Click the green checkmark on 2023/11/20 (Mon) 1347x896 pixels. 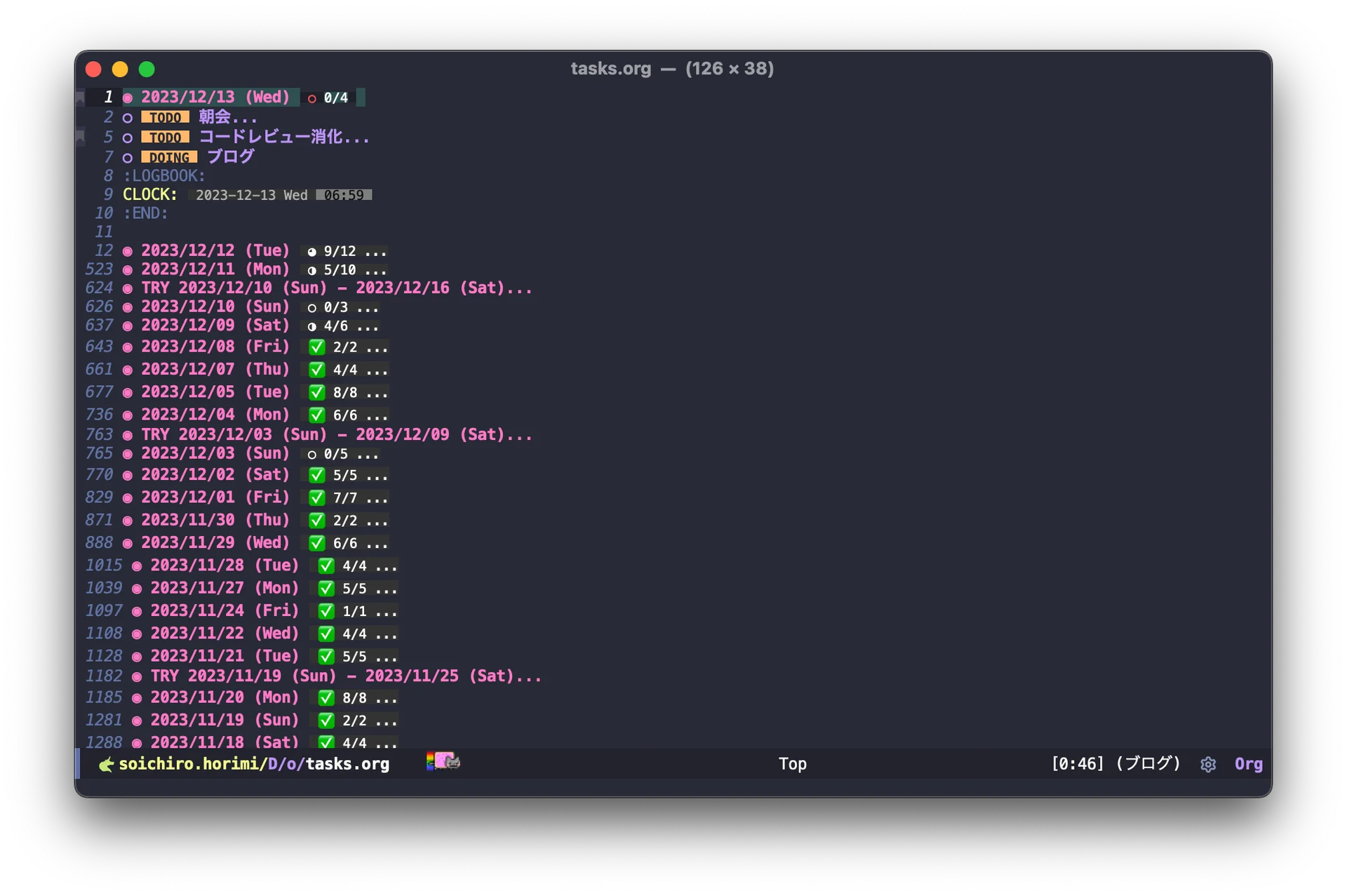pyautogui.click(x=326, y=697)
